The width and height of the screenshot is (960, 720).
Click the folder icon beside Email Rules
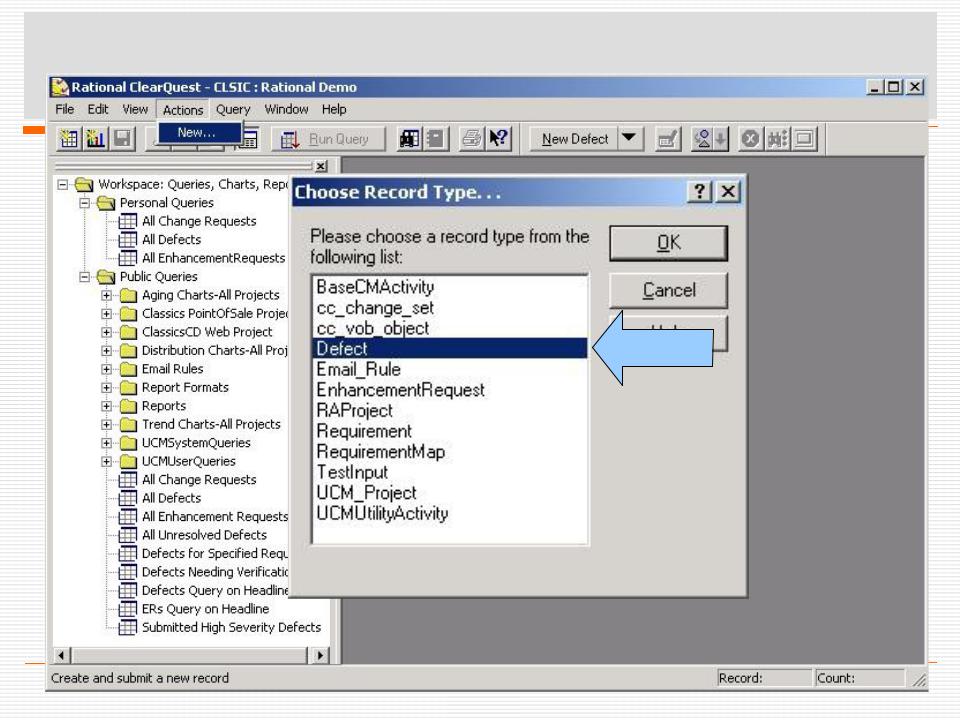tap(128, 369)
